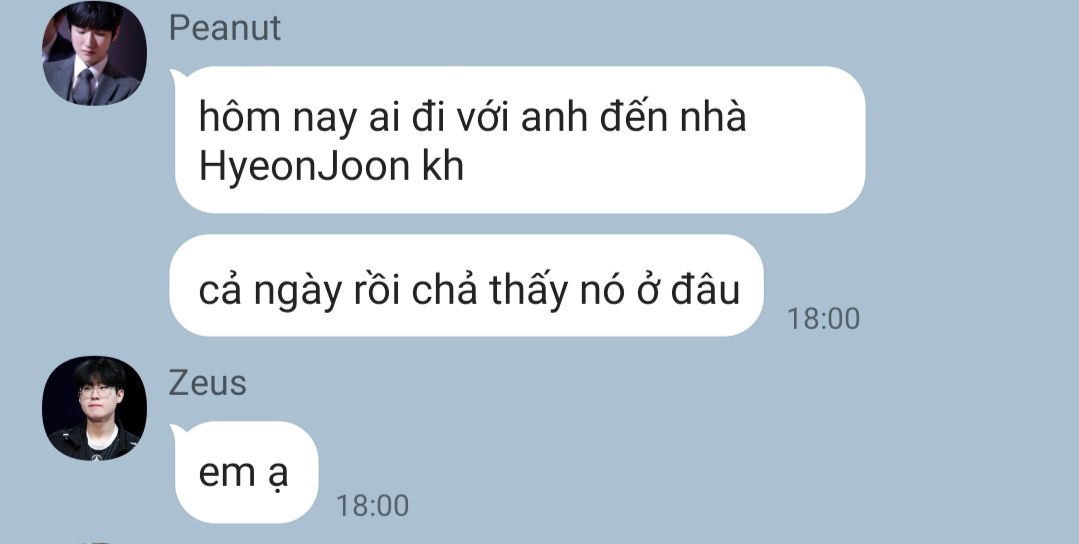
Task: Tap the 18:00 timestamp beside Zeus's reply
Action: click(372, 506)
